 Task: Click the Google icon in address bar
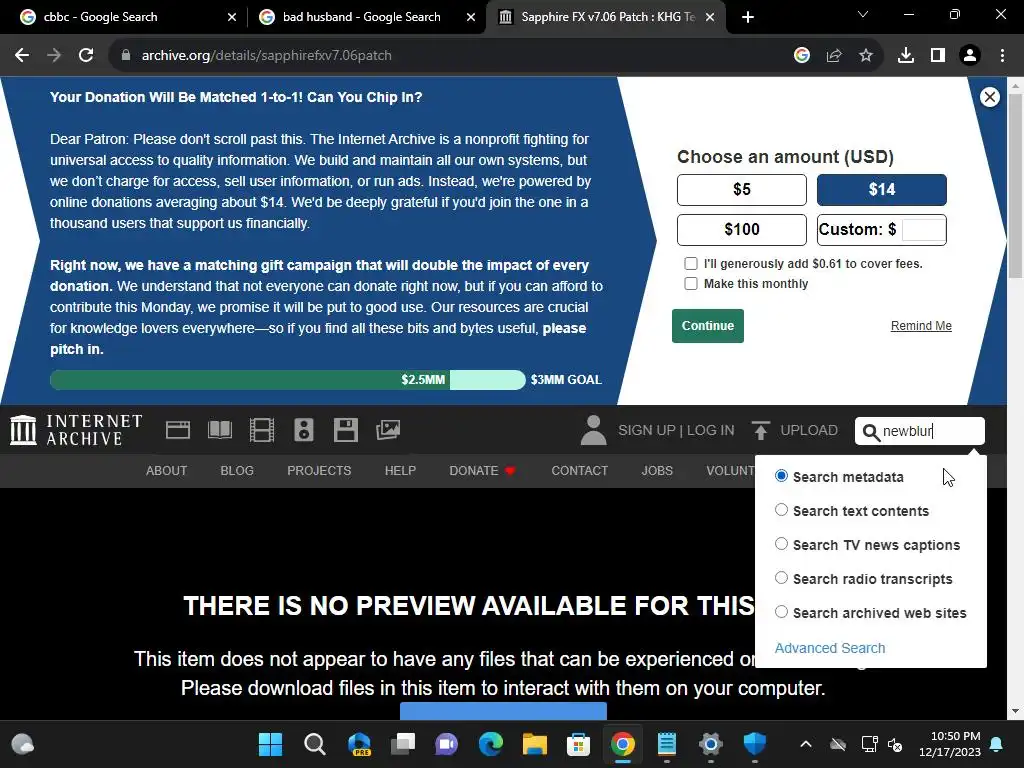click(802, 56)
